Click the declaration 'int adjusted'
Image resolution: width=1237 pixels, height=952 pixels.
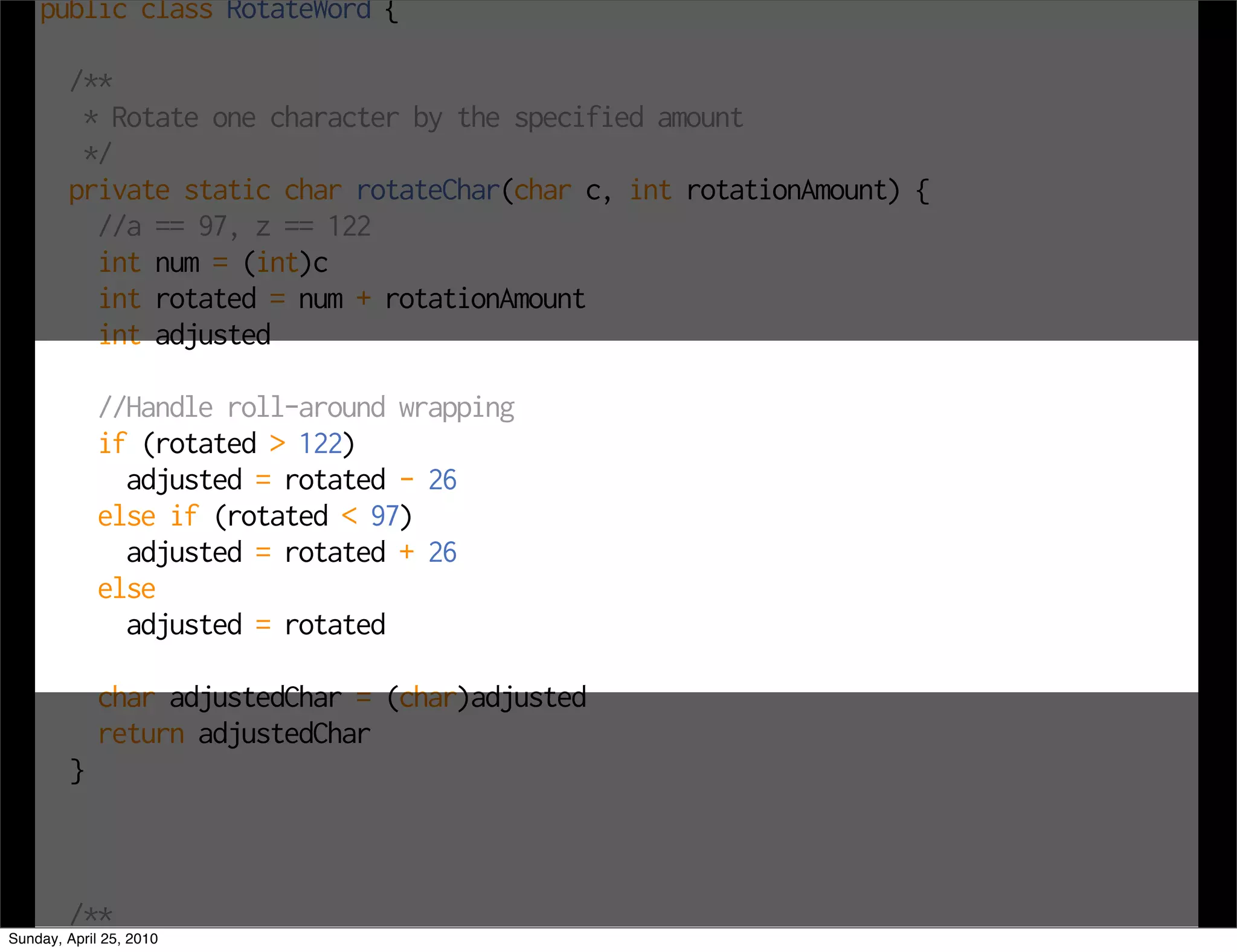(185, 335)
